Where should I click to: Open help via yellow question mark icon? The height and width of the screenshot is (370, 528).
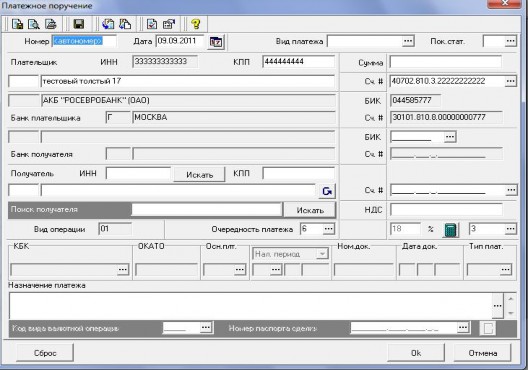(x=196, y=24)
